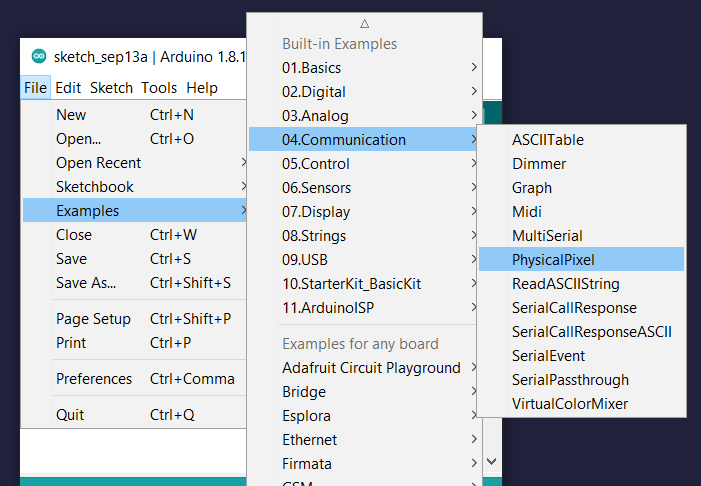Click the down arrow on the window scrollbar
701x486 pixels.
pyautogui.click(x=491, y=461)
